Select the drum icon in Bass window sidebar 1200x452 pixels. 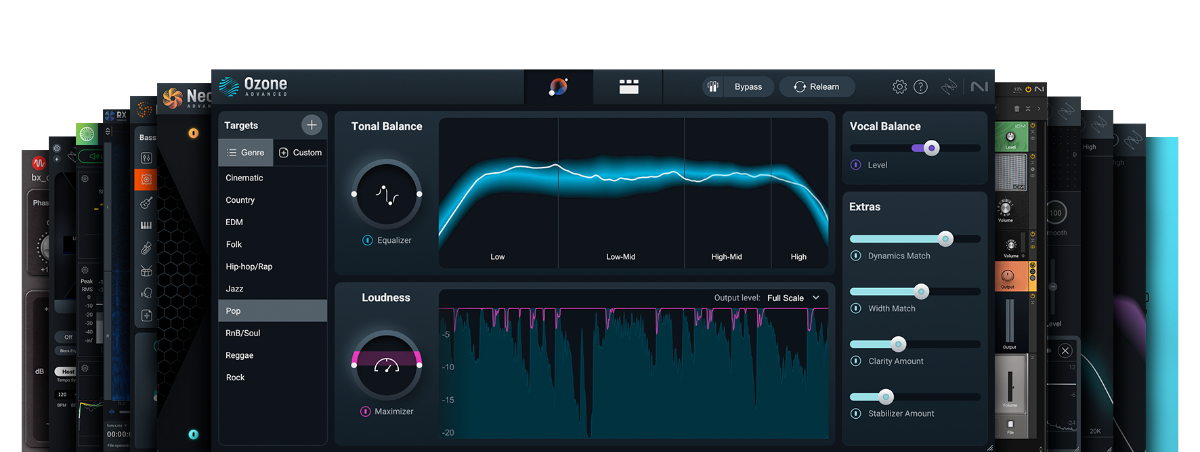pyautogui.click(x=147, y=270)
